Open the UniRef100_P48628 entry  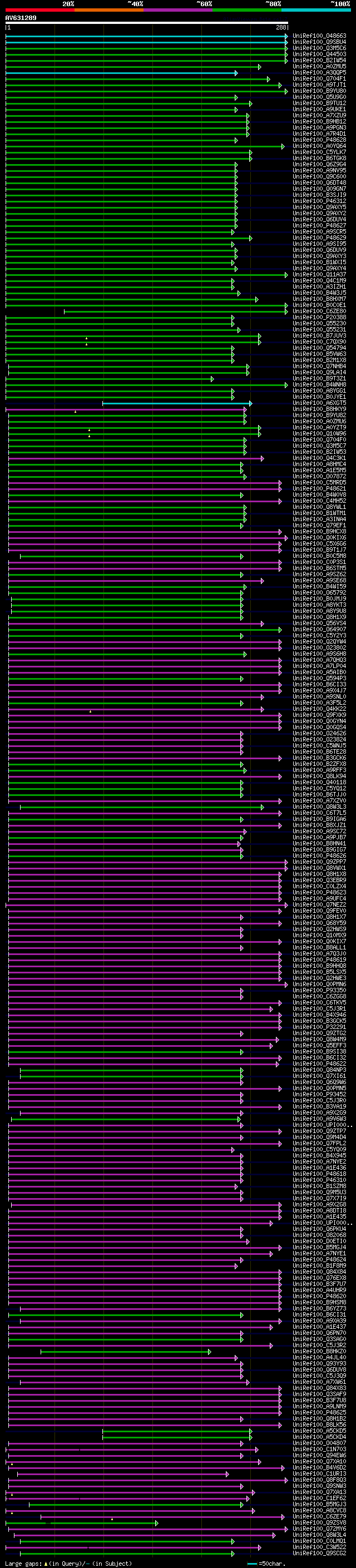point(319,140)
